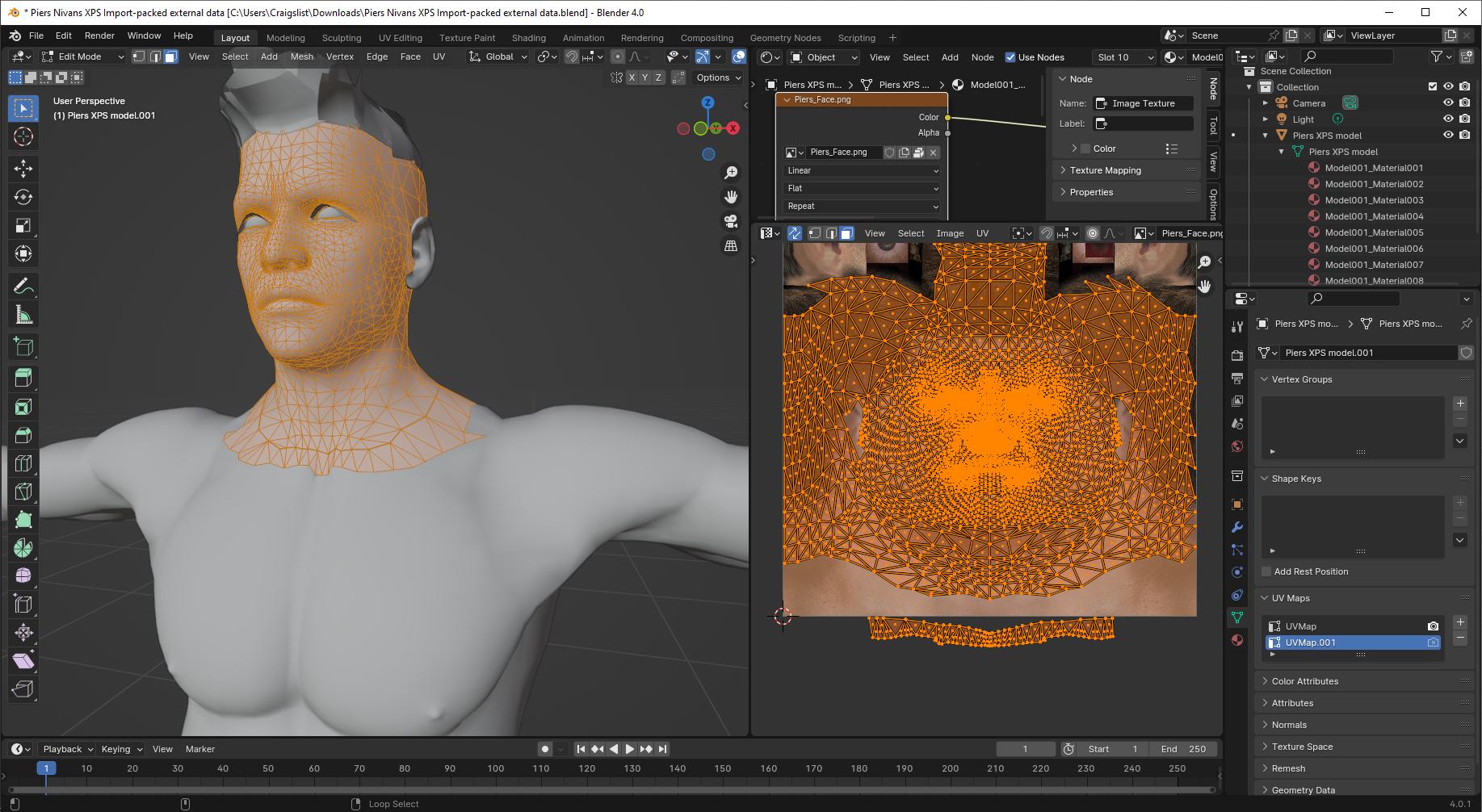Viewport: 1482px width, 812px height.
Task: Hide the Light object in outliner
Action: [1448, 119]
